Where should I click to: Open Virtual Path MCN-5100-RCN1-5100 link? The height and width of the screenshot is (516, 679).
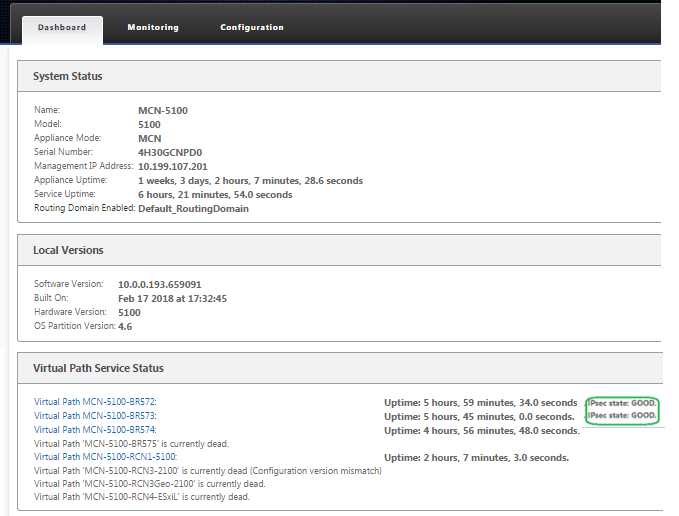[x=106, y=457]
